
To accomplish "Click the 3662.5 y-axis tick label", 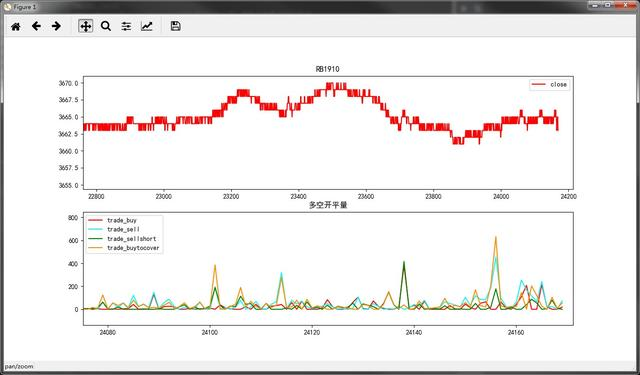I will [69, 134].
